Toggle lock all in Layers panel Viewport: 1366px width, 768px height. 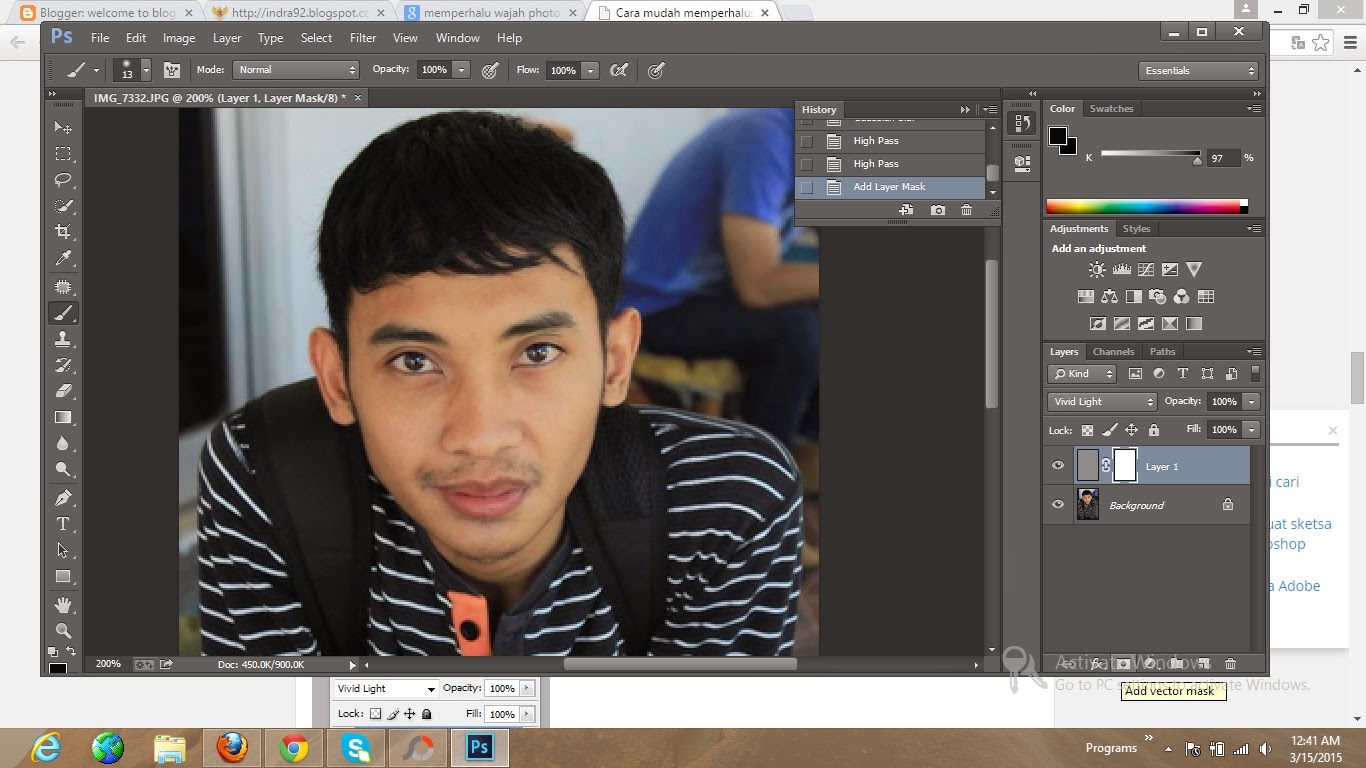point(1154,430)
